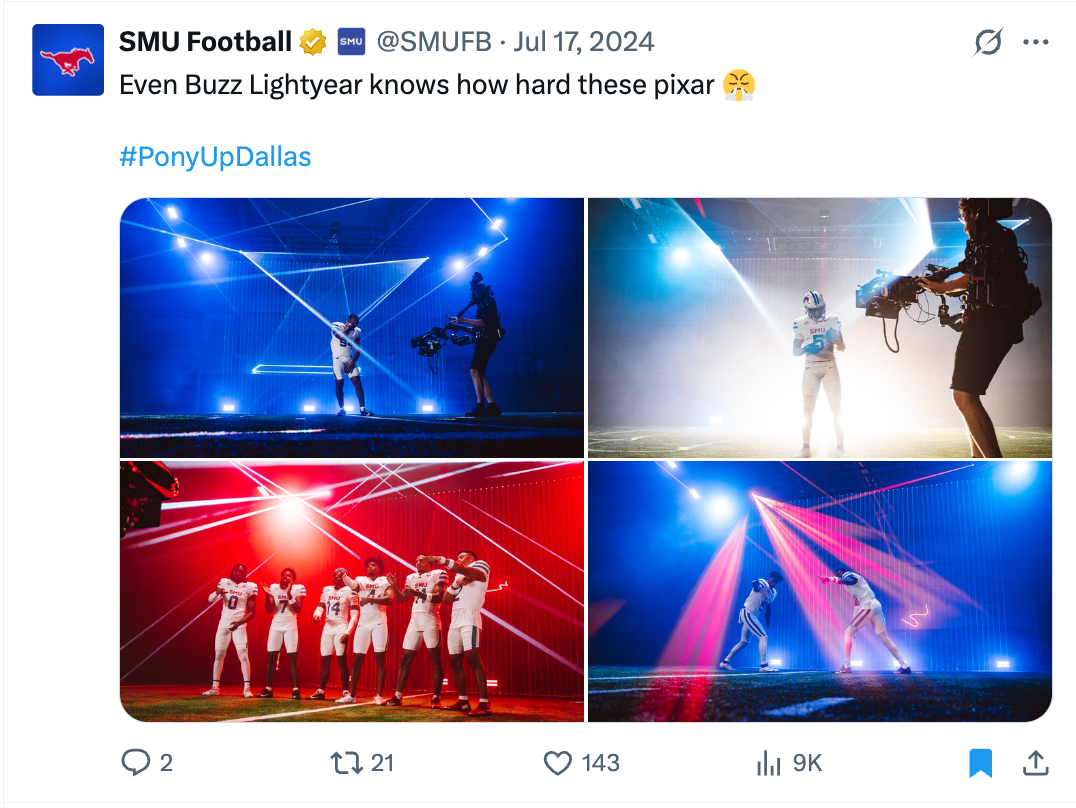
Task: Open the three-dot More options menu
Action: click(x=1035, y=42)
